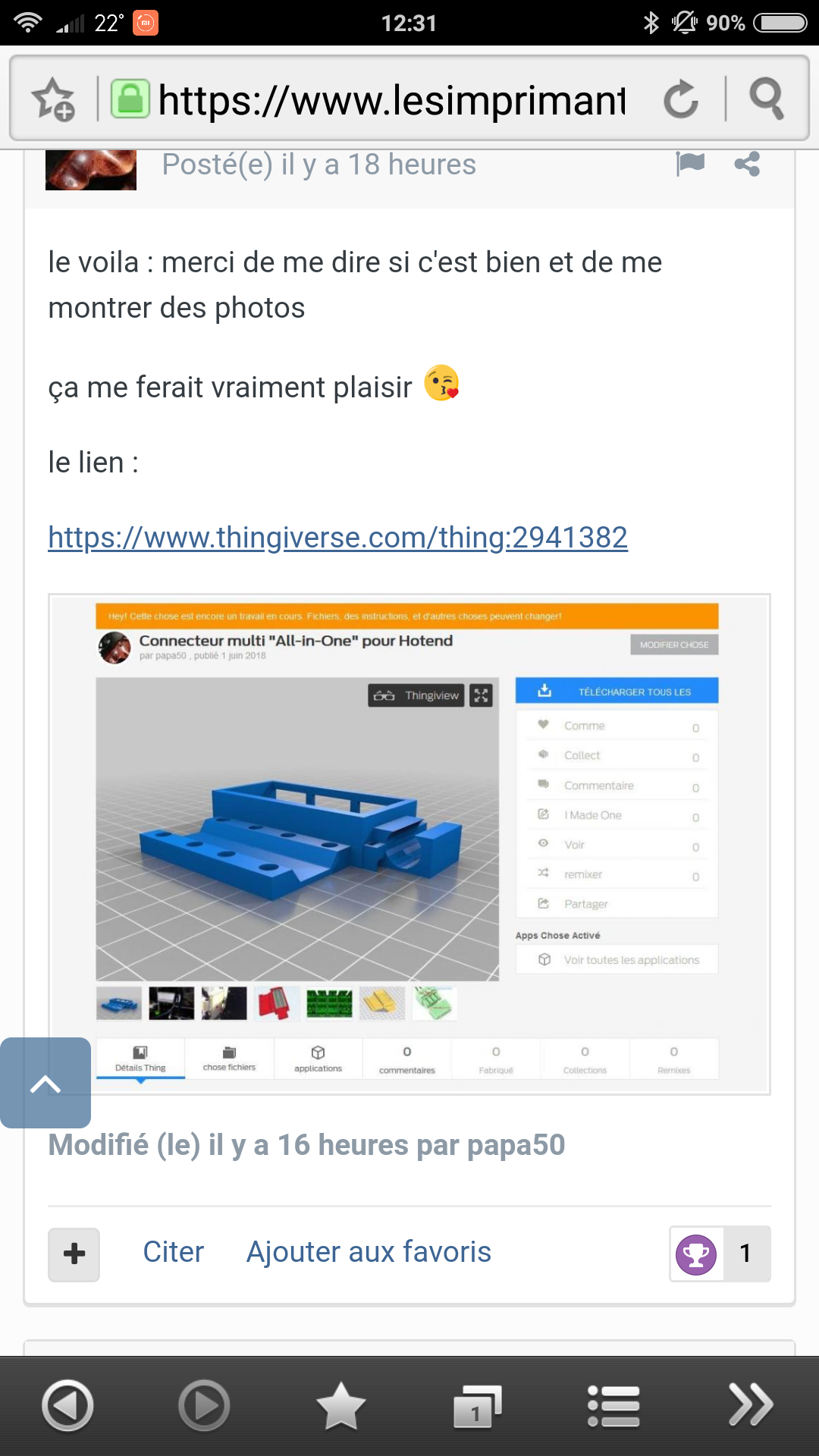Open the thingiverse.com/thing:2941382 link

pos(337,538)
